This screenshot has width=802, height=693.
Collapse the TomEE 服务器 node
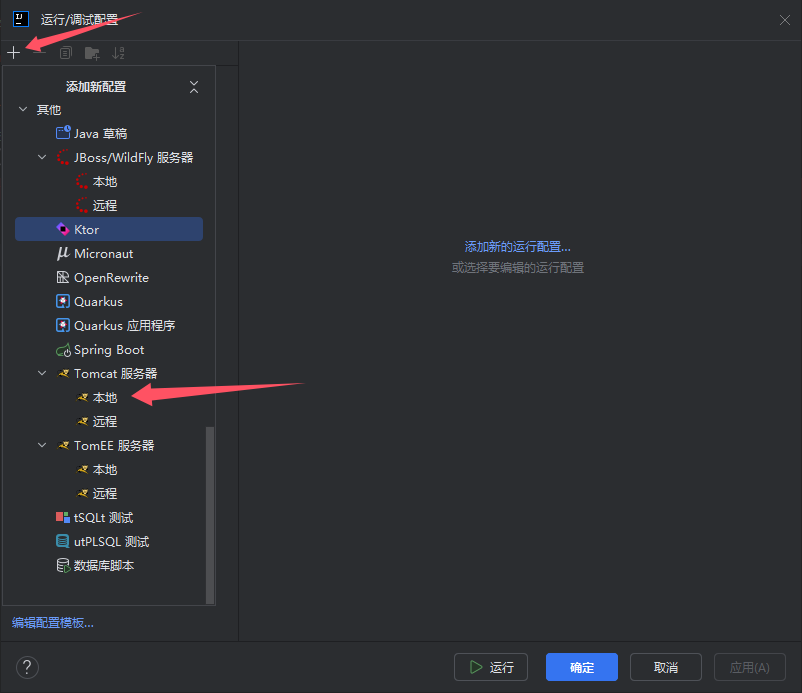42,445
